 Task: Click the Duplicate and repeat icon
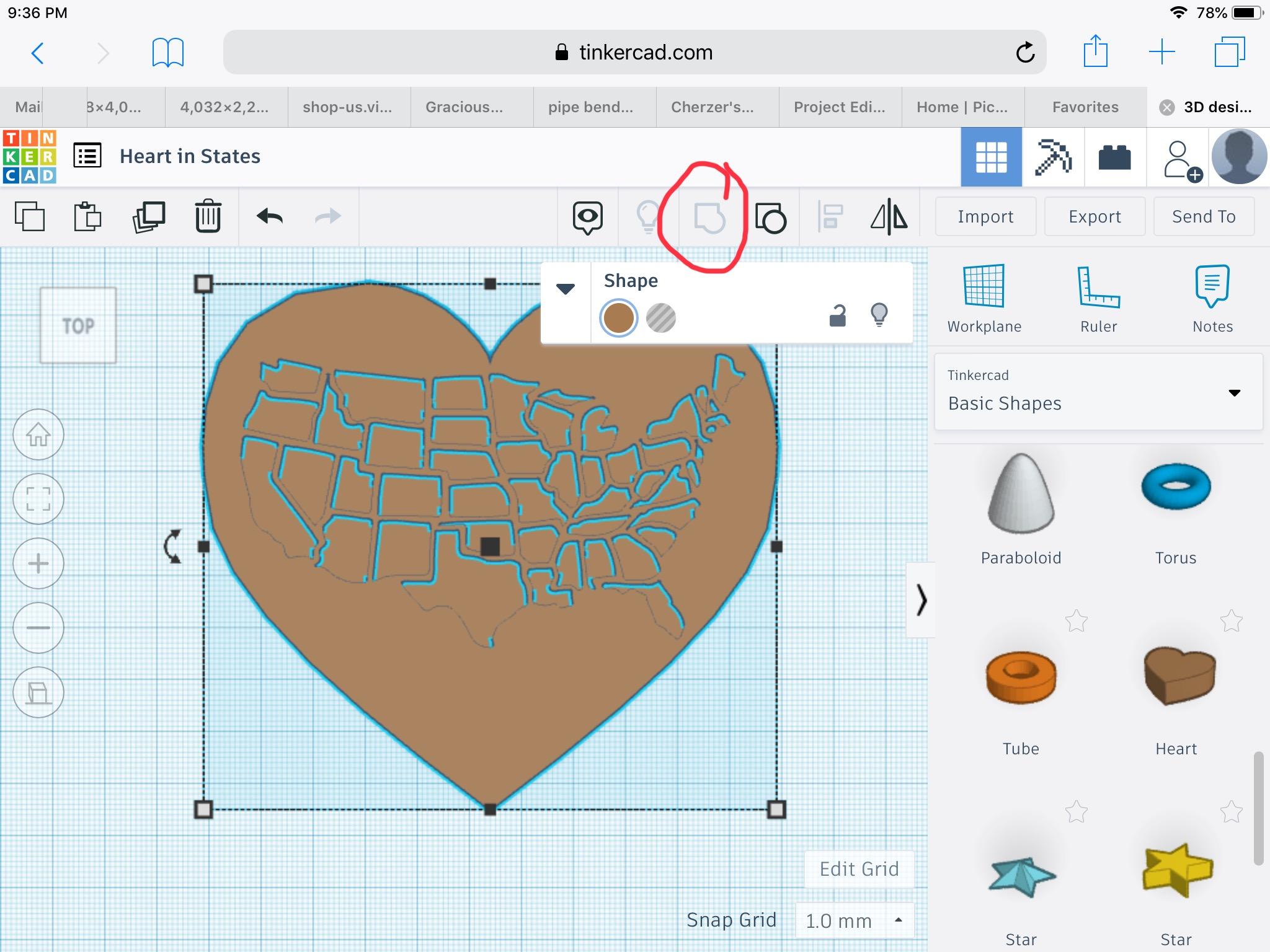149,217
